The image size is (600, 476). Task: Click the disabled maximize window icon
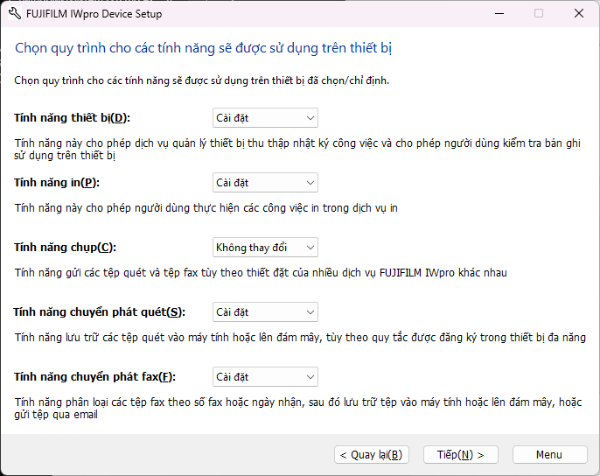coord(538,13)
